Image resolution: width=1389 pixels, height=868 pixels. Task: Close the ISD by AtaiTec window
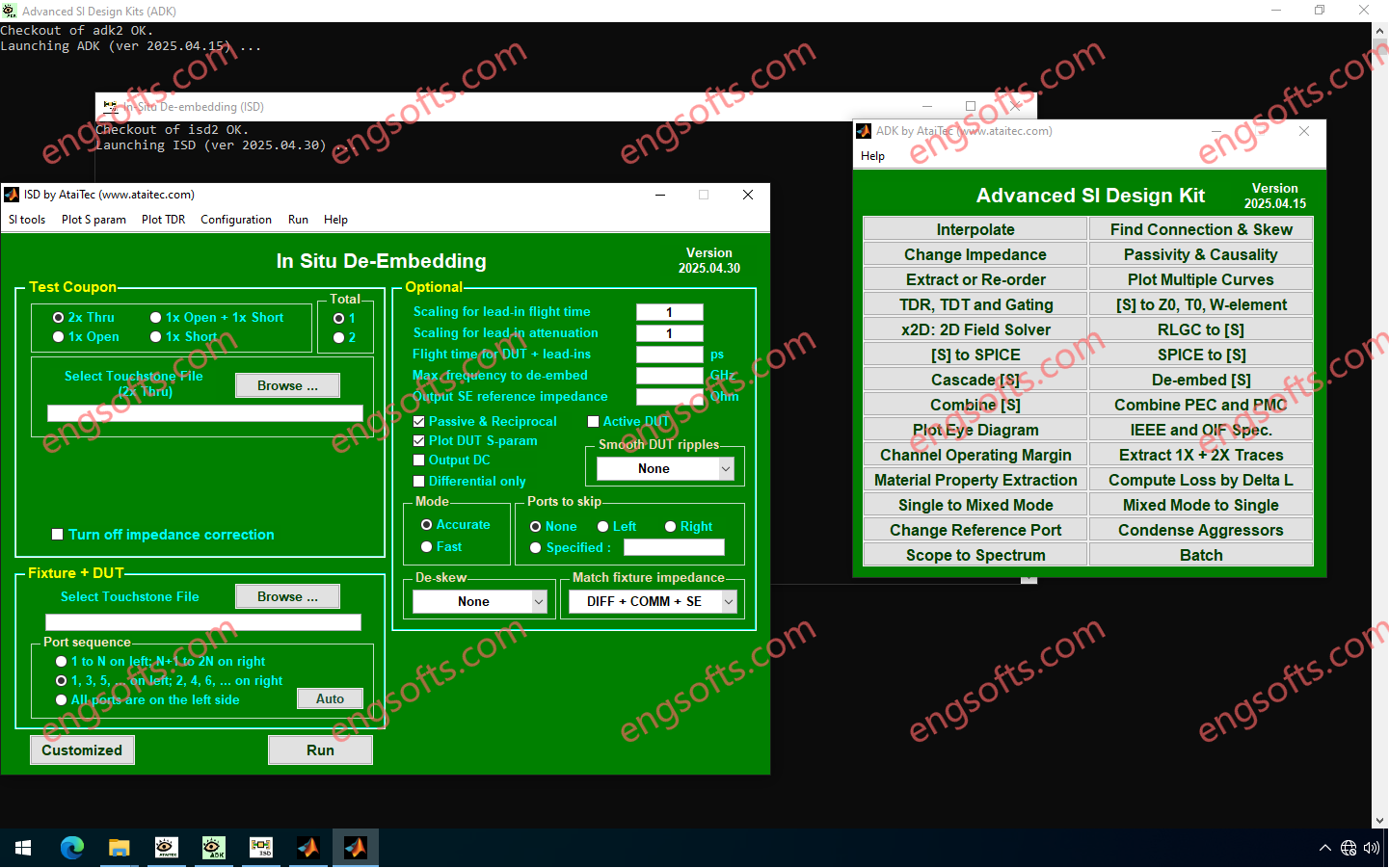[x=748, y=195]
